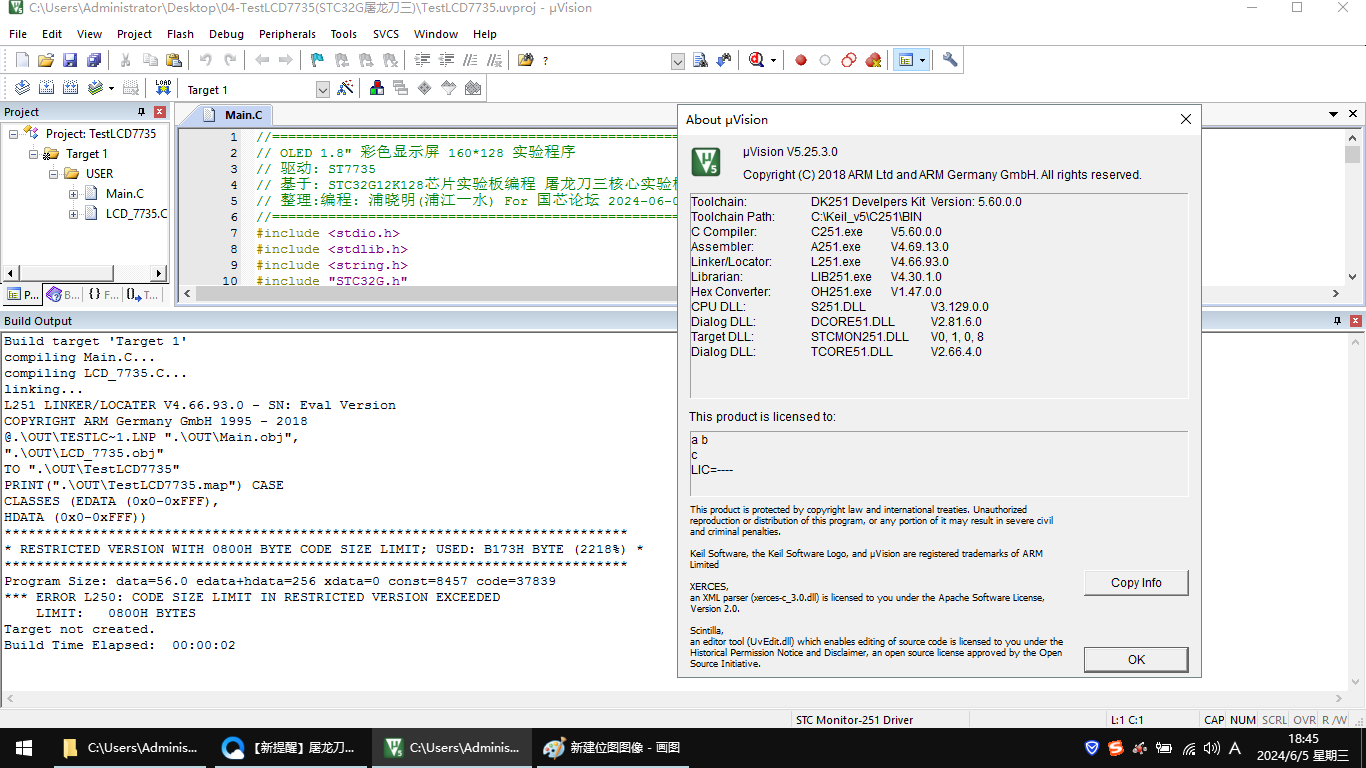Click the Open file folder icon
1366x768 pixels.
46,60
